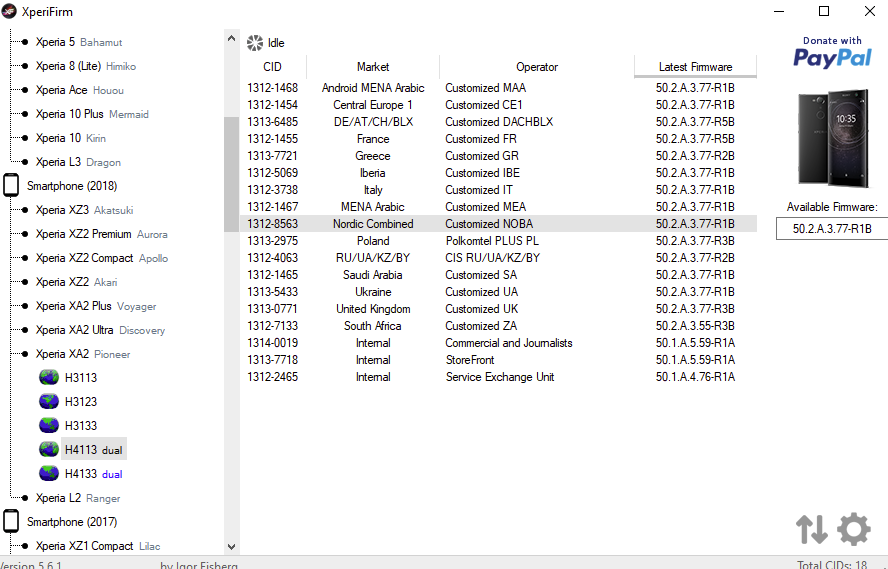888x569 pixels.
Task: Select the Saudi Arabia row
Action: (498, 275)
